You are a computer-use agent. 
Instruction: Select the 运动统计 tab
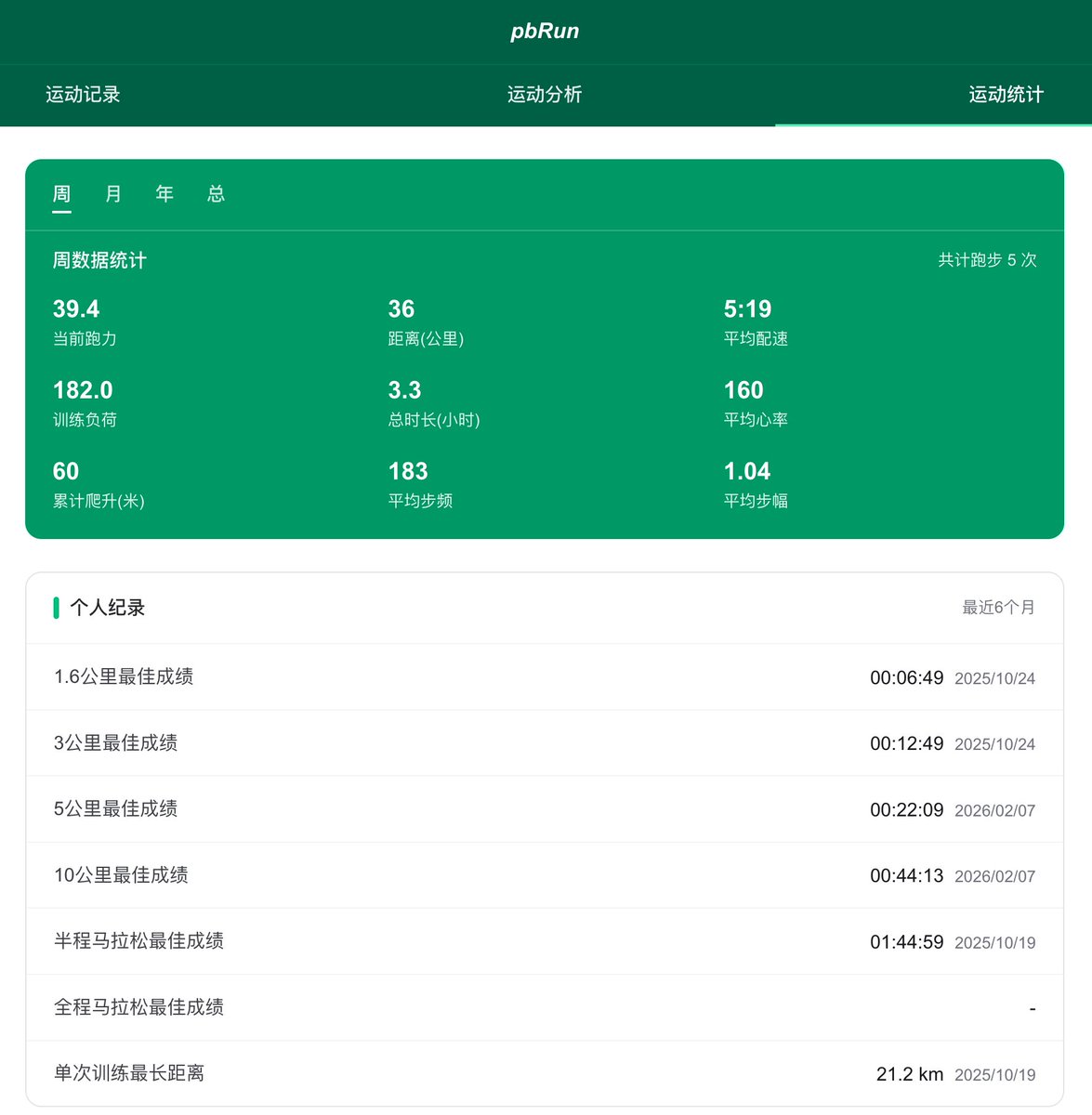click(x=1006, y=95)
